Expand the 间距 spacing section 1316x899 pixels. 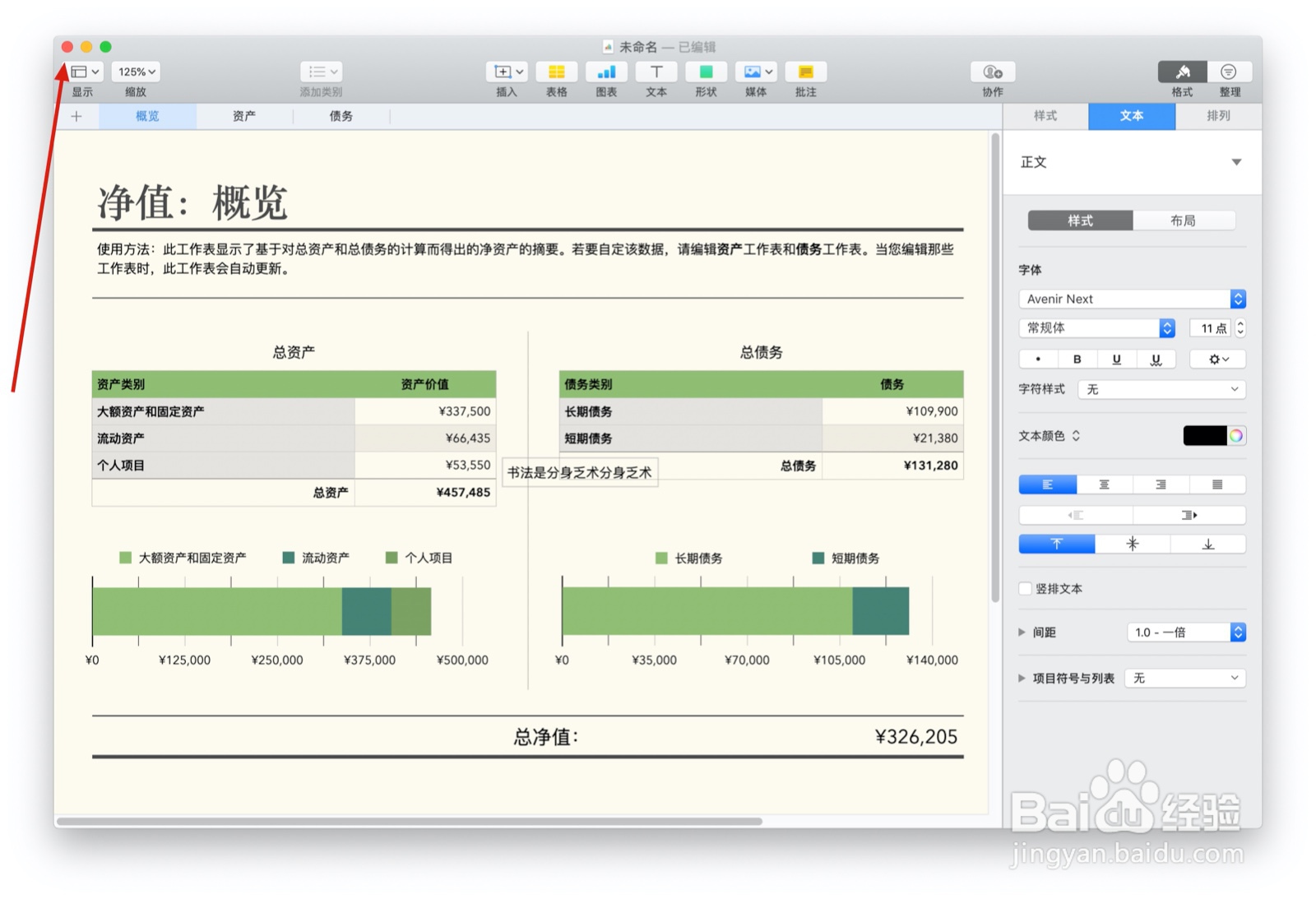pyautogui.click(x=1022, y=632)
